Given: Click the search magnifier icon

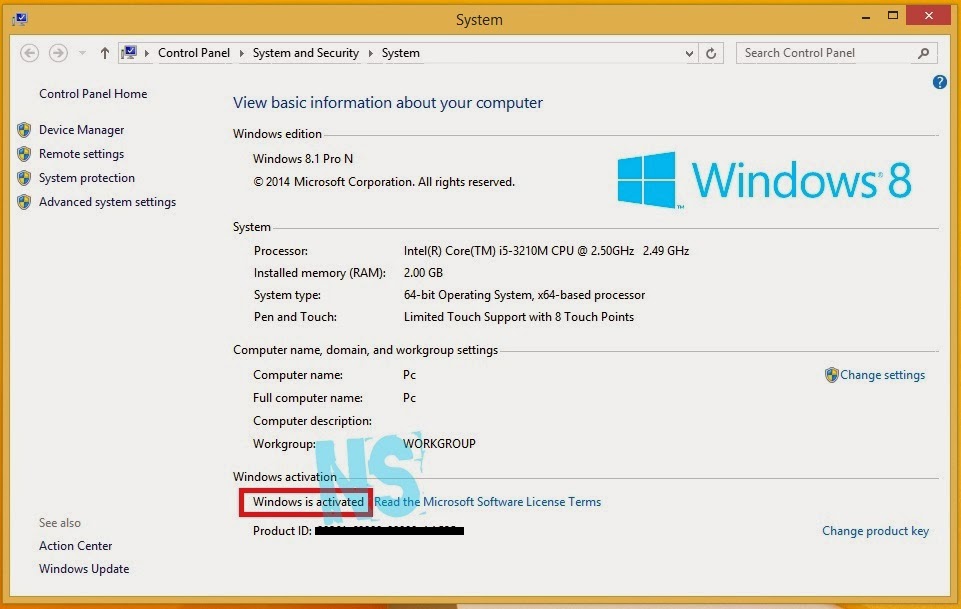Looking at the screenshot, I should click(924, 53).
